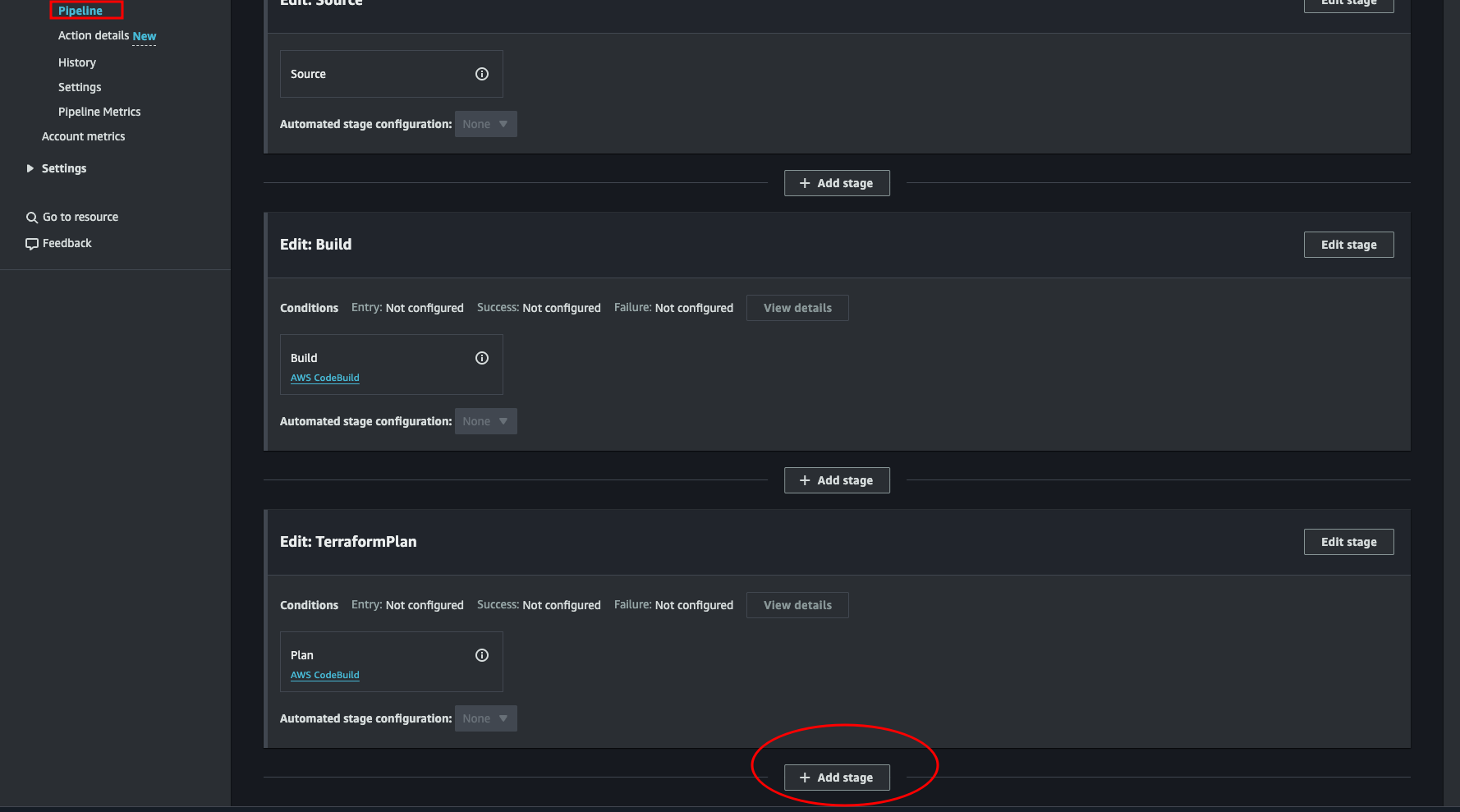This screenshot has height=812, width=1460.
Task: Add stage after TerraformPlan stage
Action: pyautogui.click(x=837, y=778)
